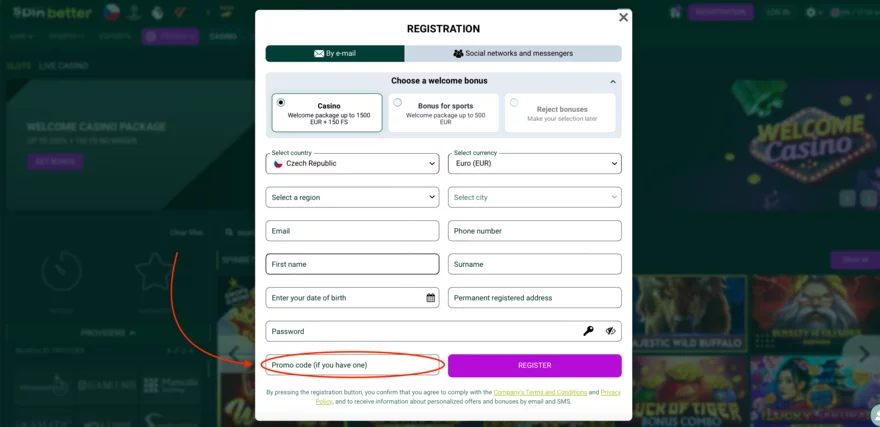Click the settings gear icon in header
This screenshot has width=880, height=427.
811,13
